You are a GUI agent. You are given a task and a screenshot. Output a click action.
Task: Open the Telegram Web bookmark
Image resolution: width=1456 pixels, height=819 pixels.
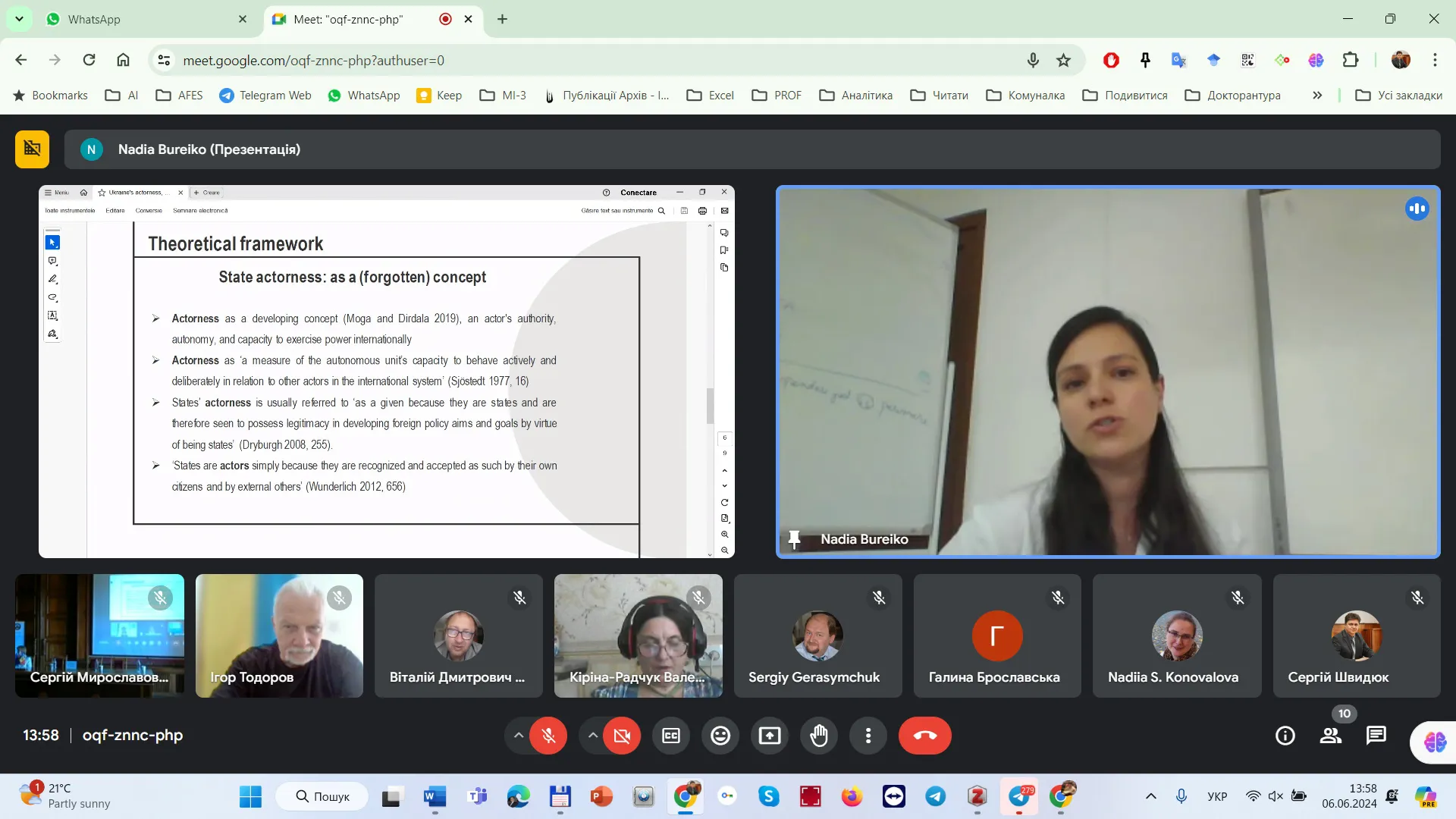[265, 96]
